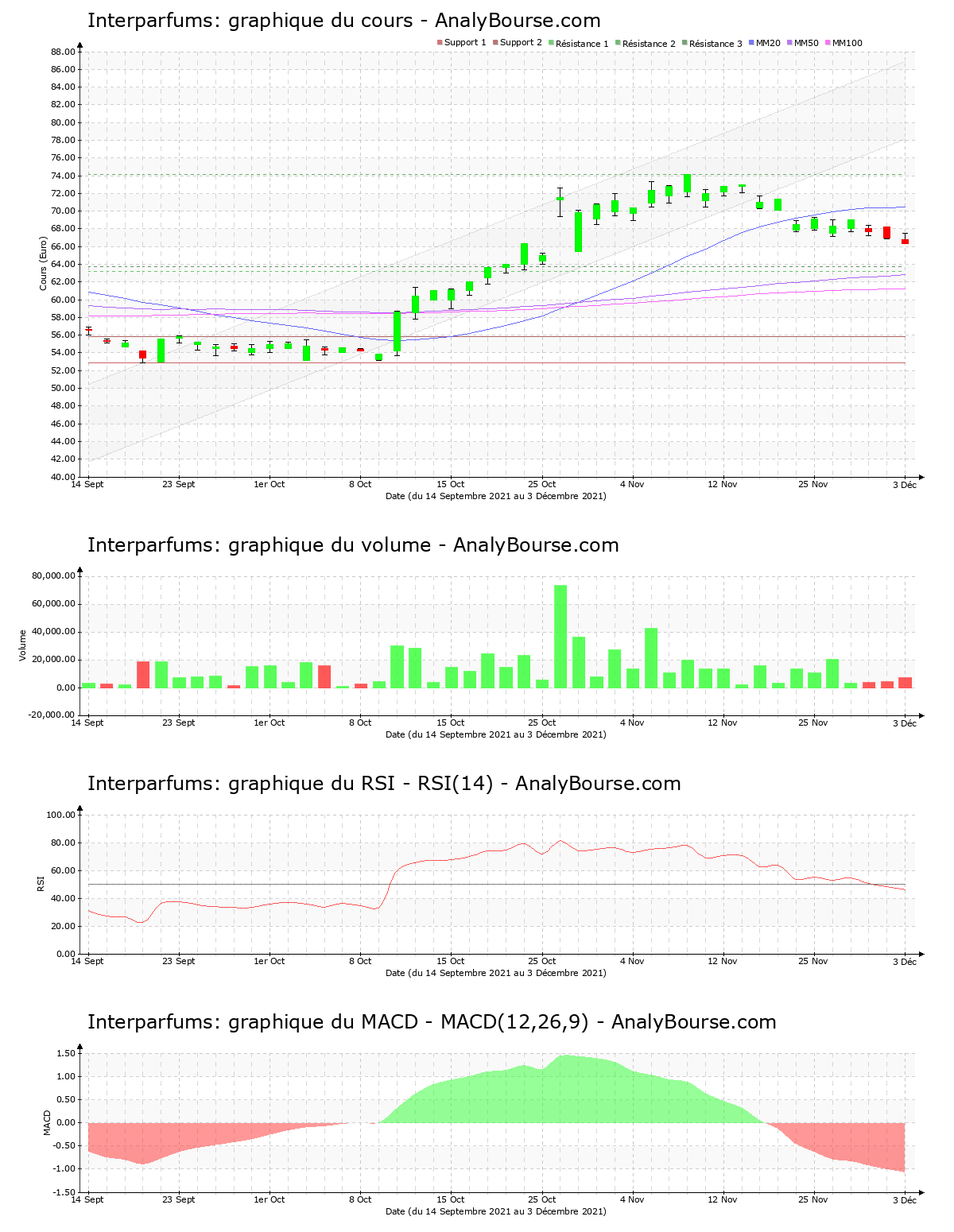Click the 74.00 value on price axis
Screen dimensions: 954x1232
coord(63,176)
